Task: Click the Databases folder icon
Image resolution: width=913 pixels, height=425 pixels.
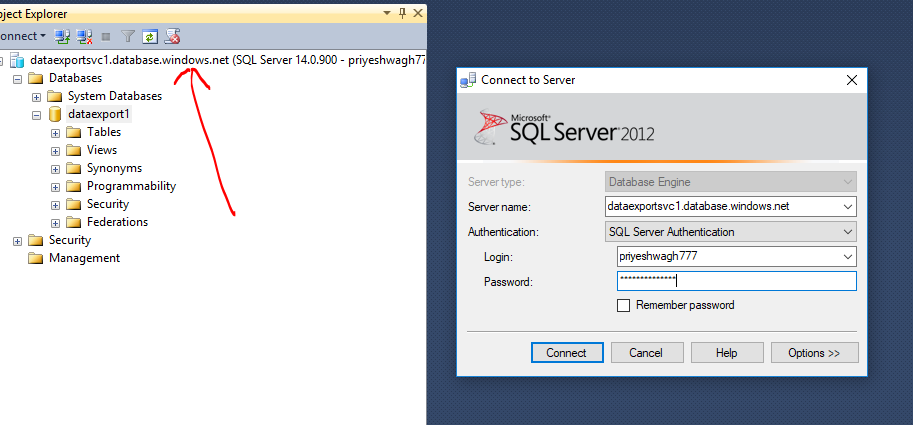Action: coord(36,78)
